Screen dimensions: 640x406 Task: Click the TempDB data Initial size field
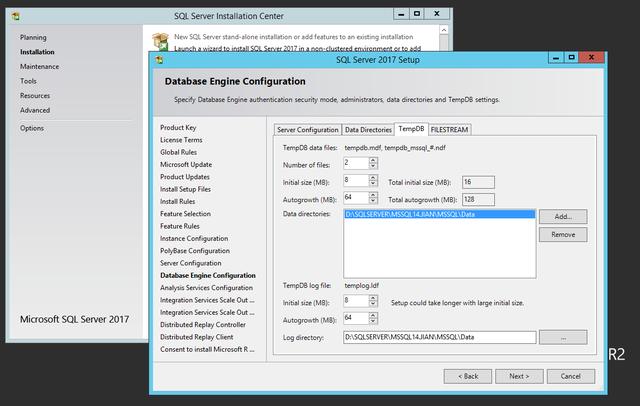(x=356, y=181)
